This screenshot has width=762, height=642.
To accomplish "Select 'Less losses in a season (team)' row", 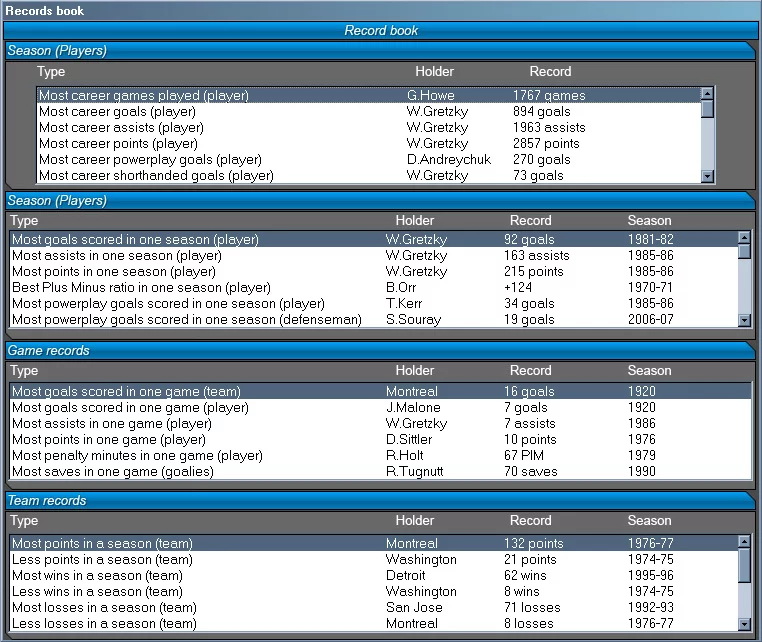I will tap(373, 624).
